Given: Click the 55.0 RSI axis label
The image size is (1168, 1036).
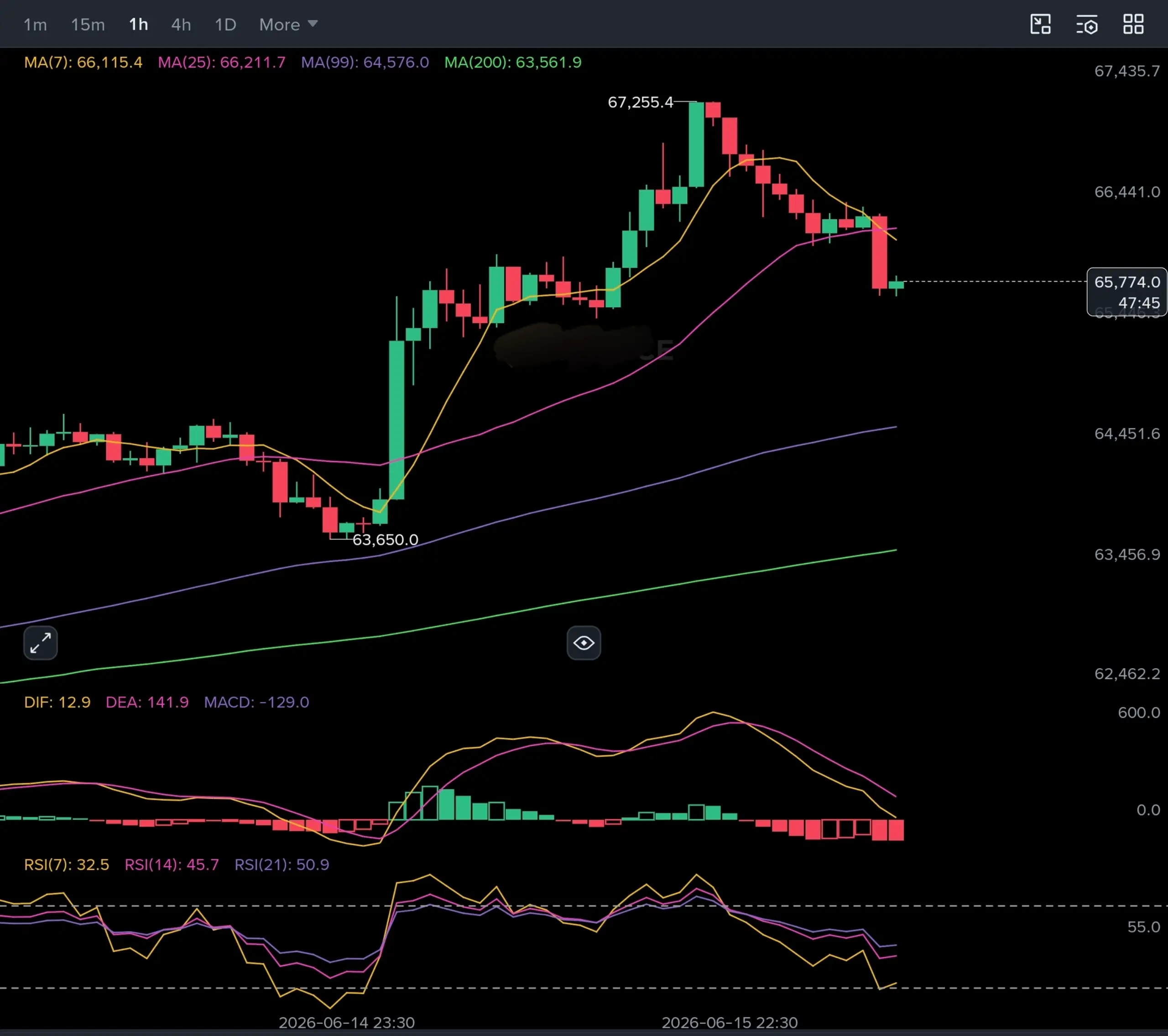Looking at the screenshot, I should click(1143, 927).
